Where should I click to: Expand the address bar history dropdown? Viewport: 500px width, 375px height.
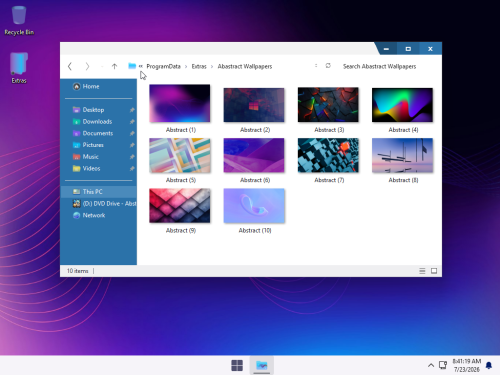click(316, 66)
